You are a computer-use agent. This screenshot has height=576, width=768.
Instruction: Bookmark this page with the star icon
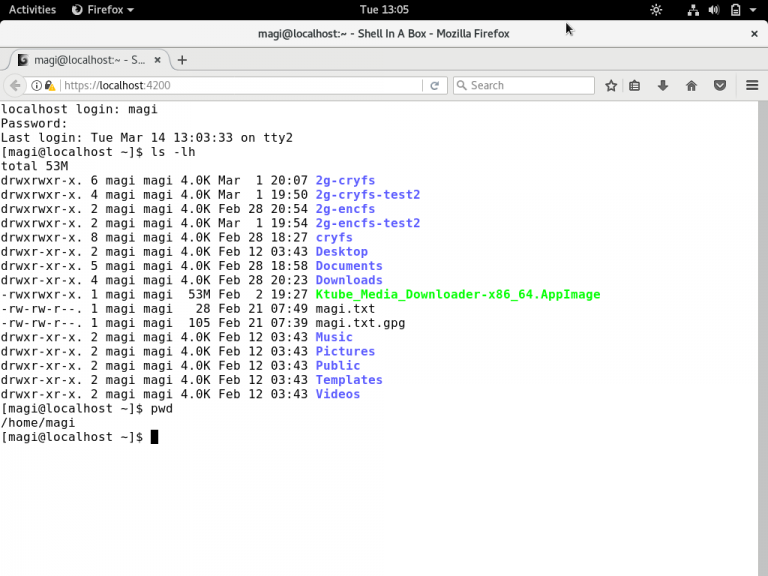(611, 86)
